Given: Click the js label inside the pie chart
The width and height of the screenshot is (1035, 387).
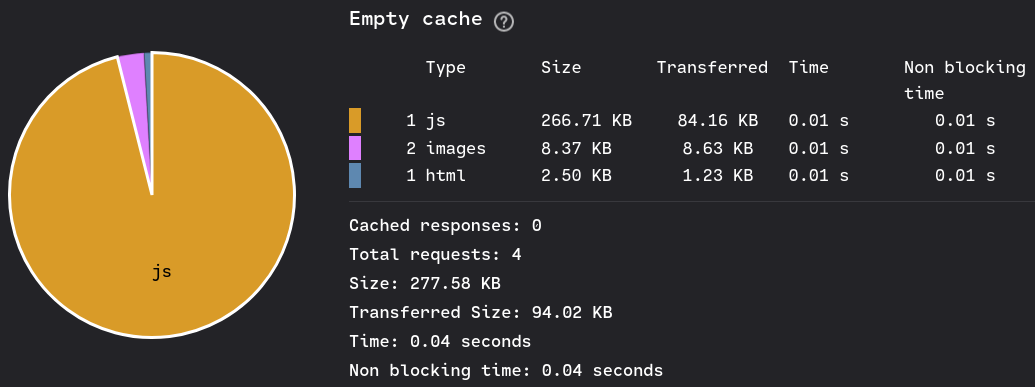Looking at the screenshot, I should pyautogui.click(x=162, y=271).
